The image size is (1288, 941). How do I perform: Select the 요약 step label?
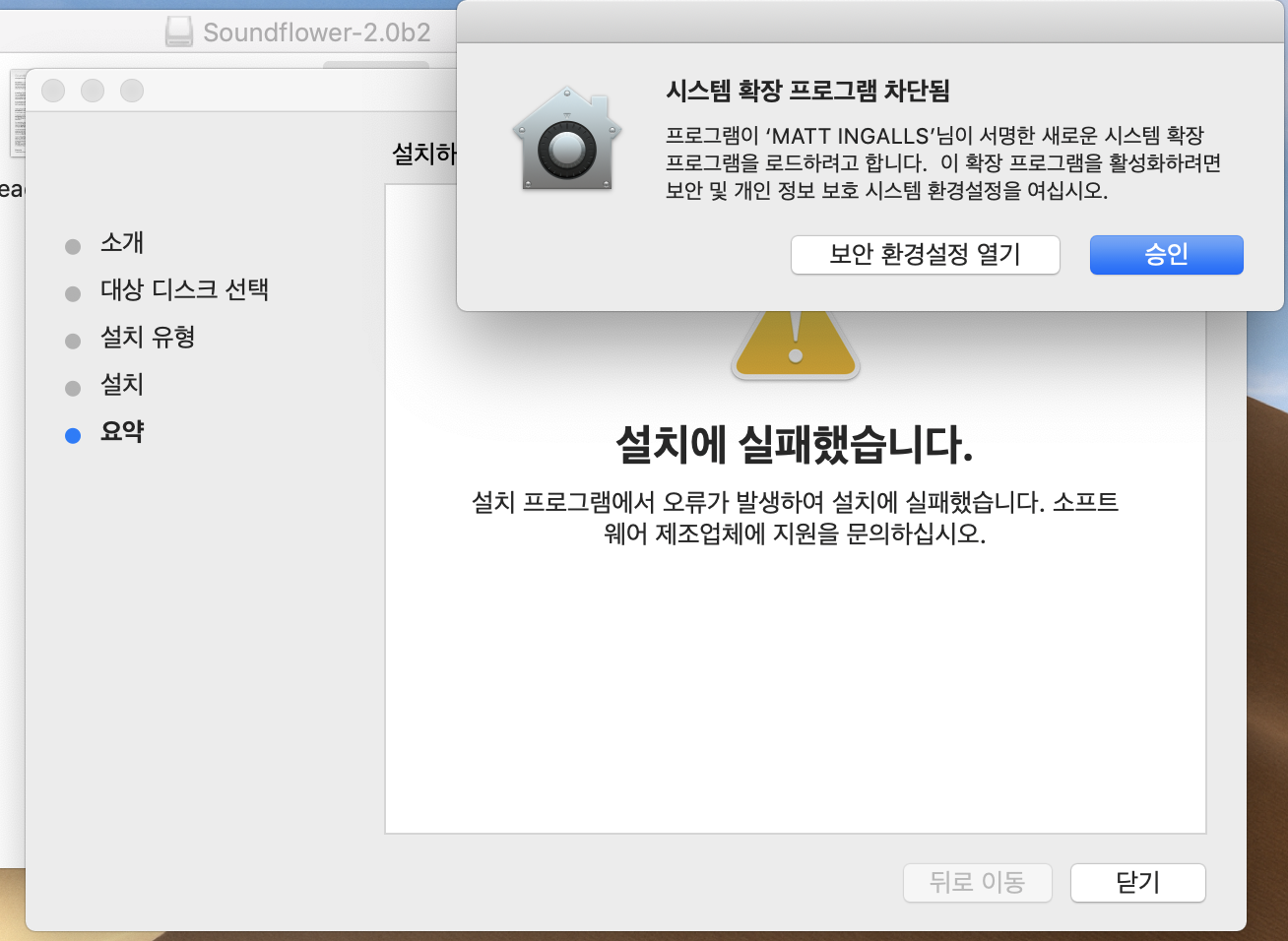point(122,432)
